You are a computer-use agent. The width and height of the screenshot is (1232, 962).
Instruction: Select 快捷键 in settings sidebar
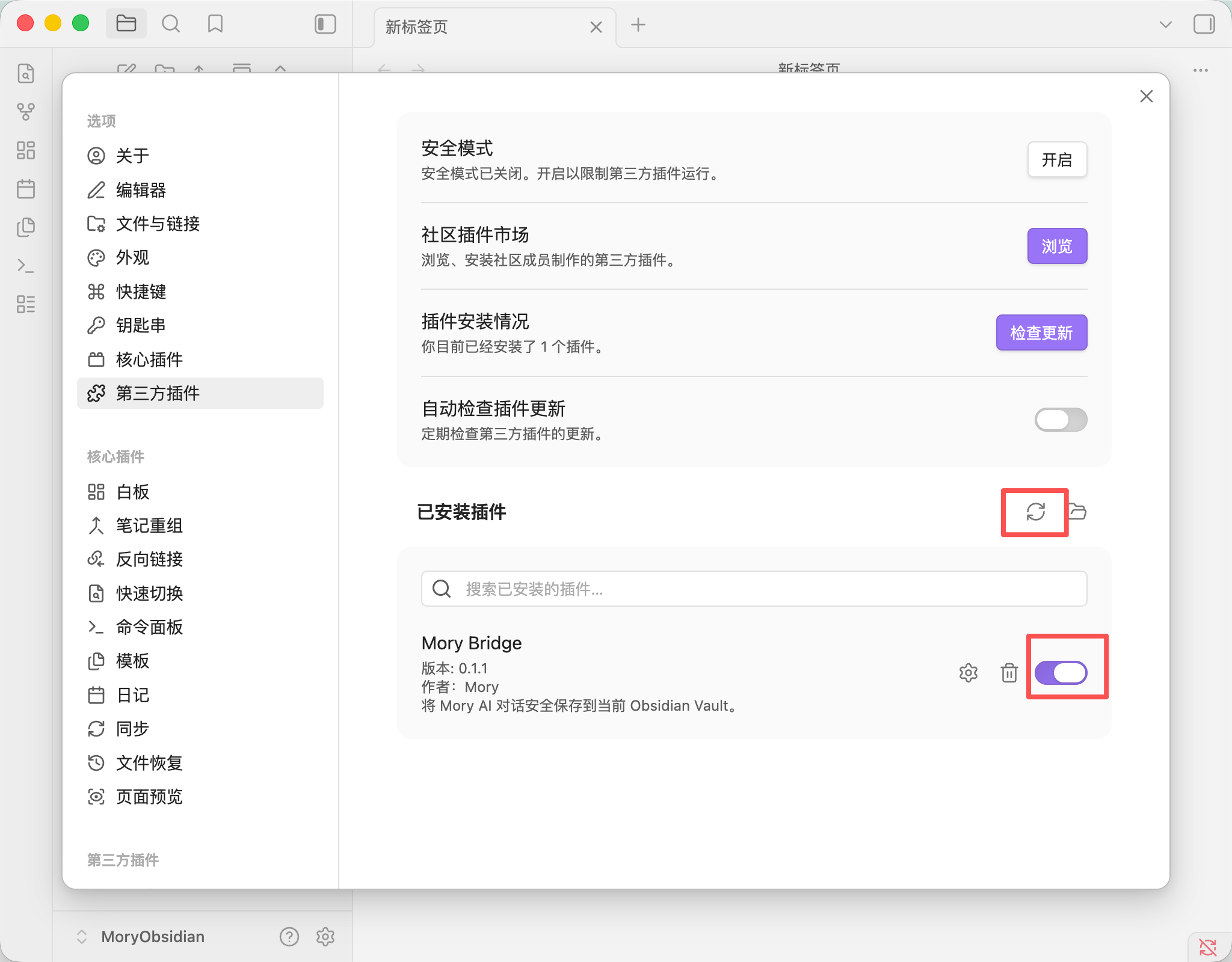pyautogui.click(x=200, y=292)
